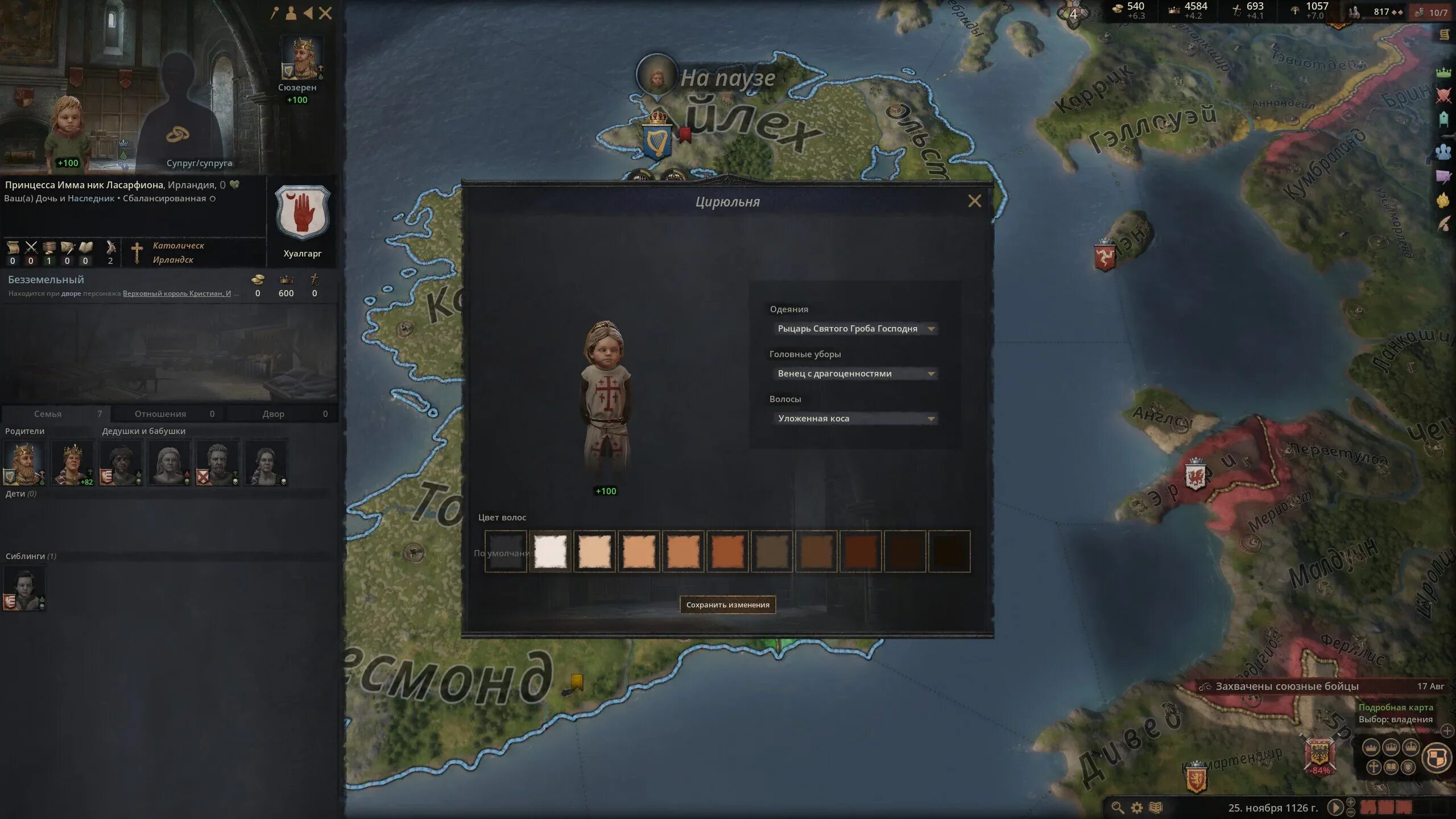Click the learning book skill icon
The image size is (1456, 819).
[x=85, y=248]
